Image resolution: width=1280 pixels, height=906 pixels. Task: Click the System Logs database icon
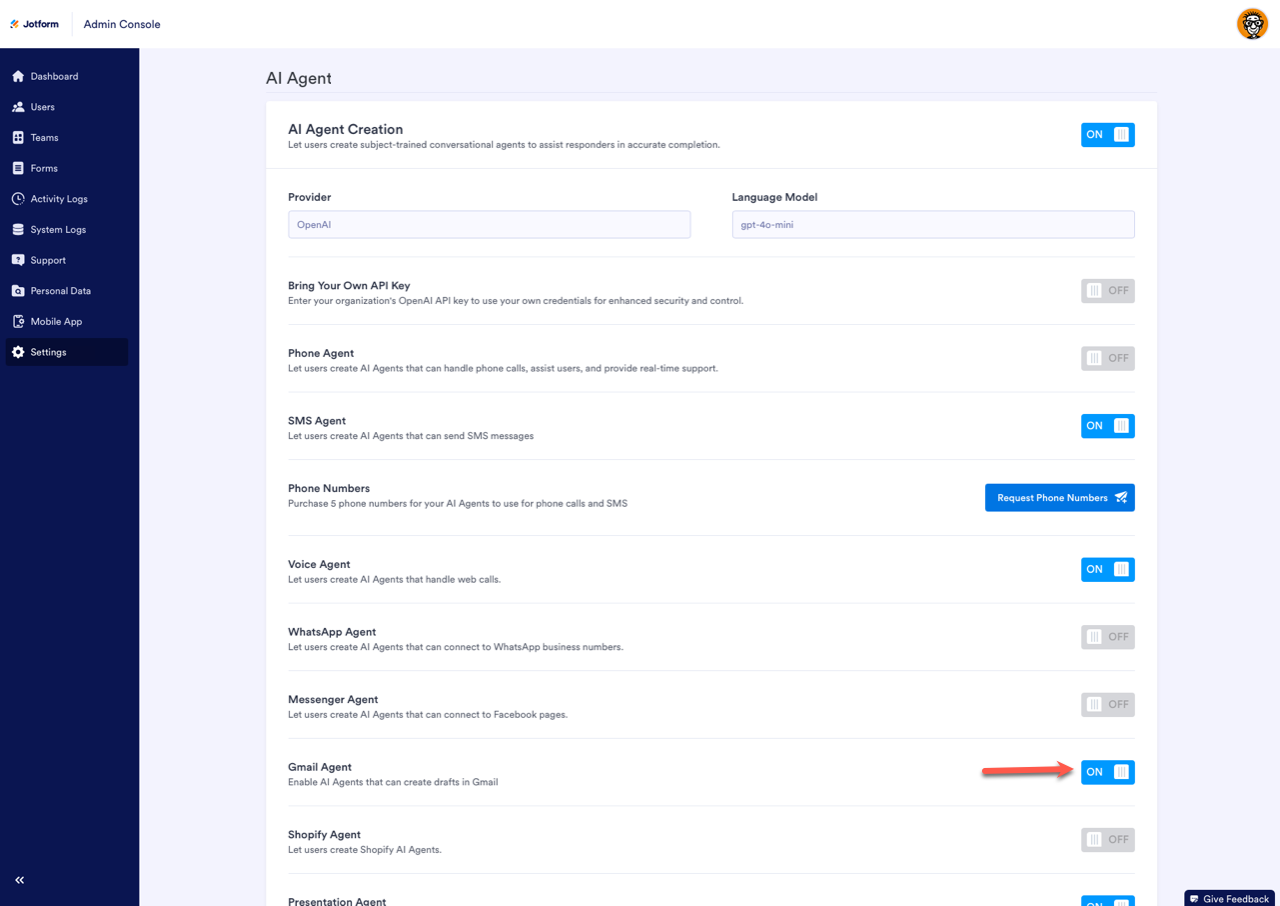coord(18,230)
